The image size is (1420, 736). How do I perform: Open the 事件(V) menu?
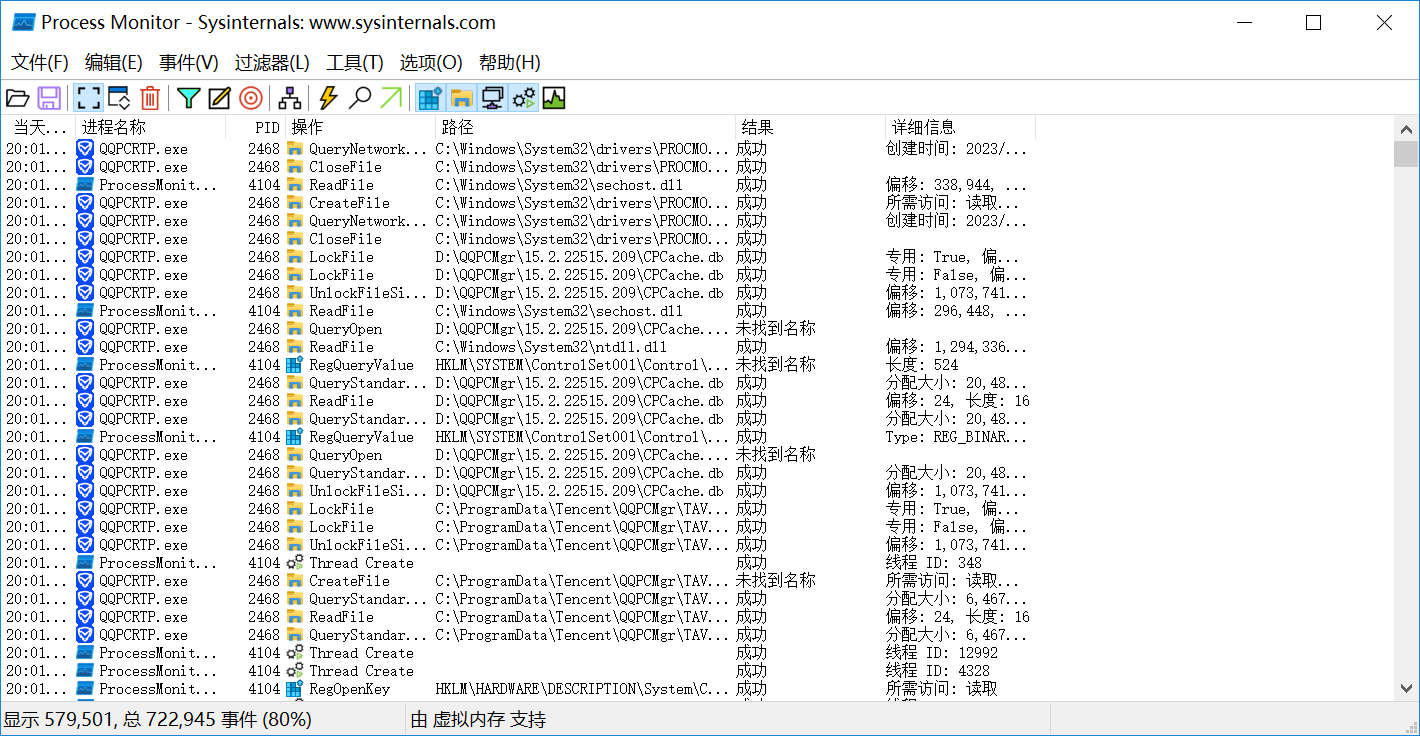pyautogui.click(x=189, y=62)
